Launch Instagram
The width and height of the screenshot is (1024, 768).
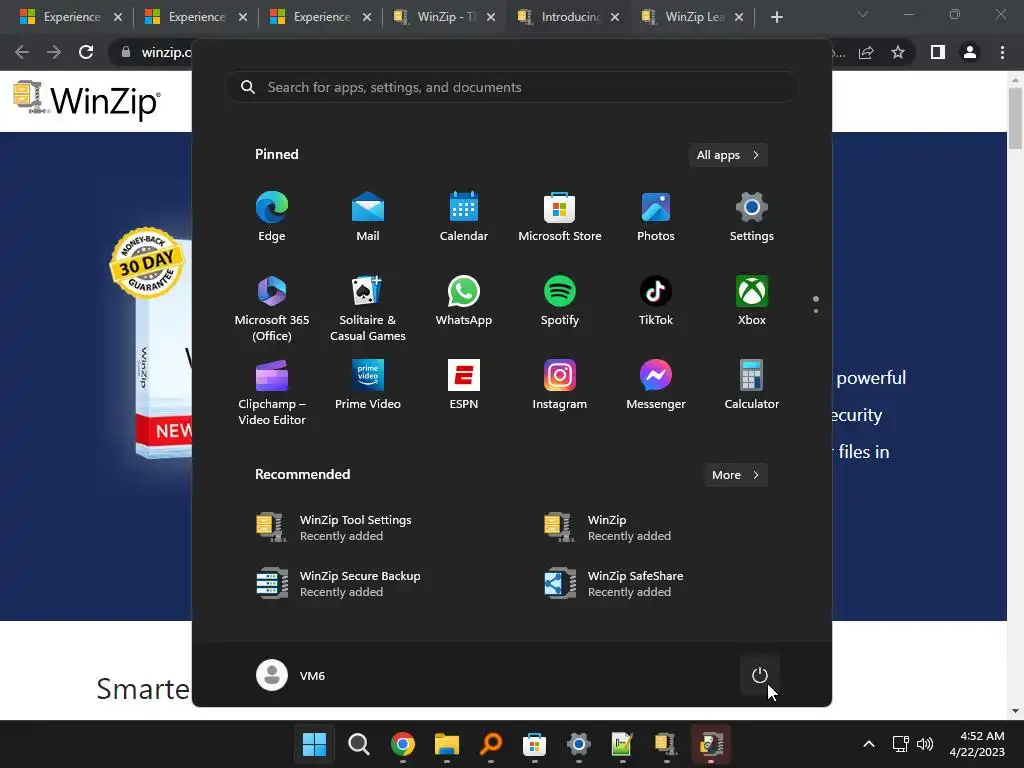click(560, 385)
